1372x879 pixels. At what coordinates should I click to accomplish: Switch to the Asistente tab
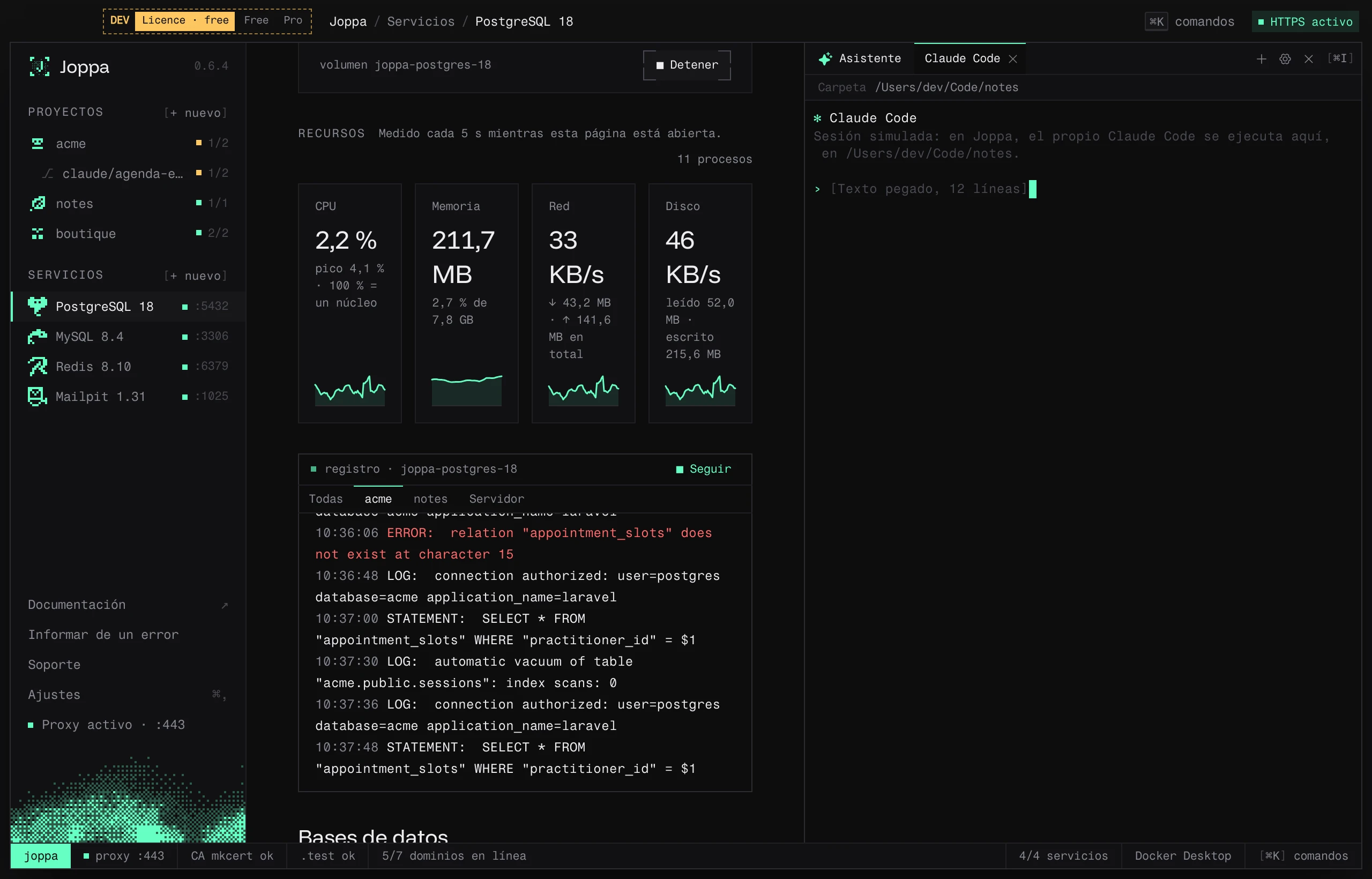[x=860, y=58]
